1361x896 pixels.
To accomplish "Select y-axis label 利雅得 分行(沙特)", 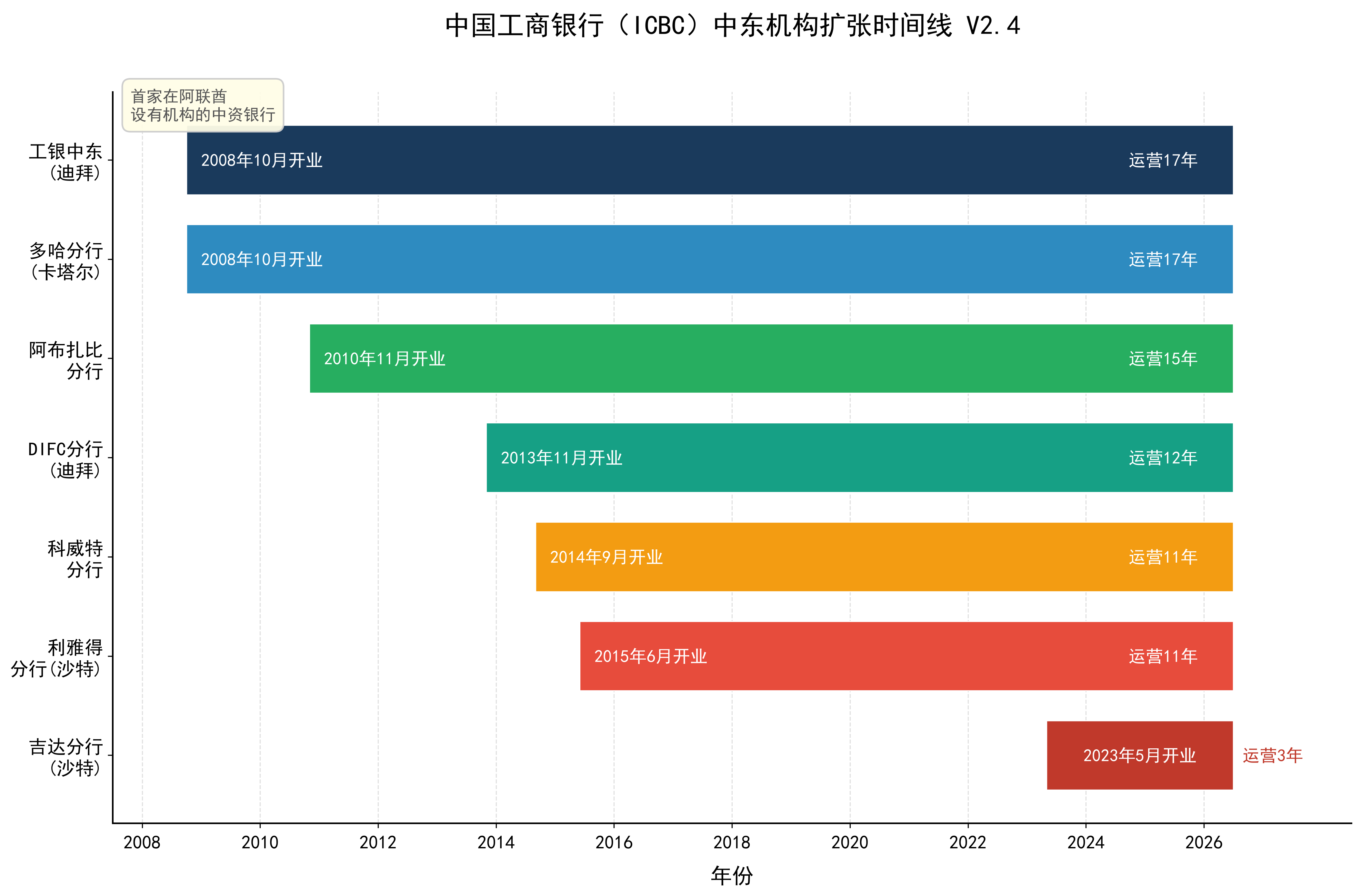I will pyautogui.click(x=56, y=658).
